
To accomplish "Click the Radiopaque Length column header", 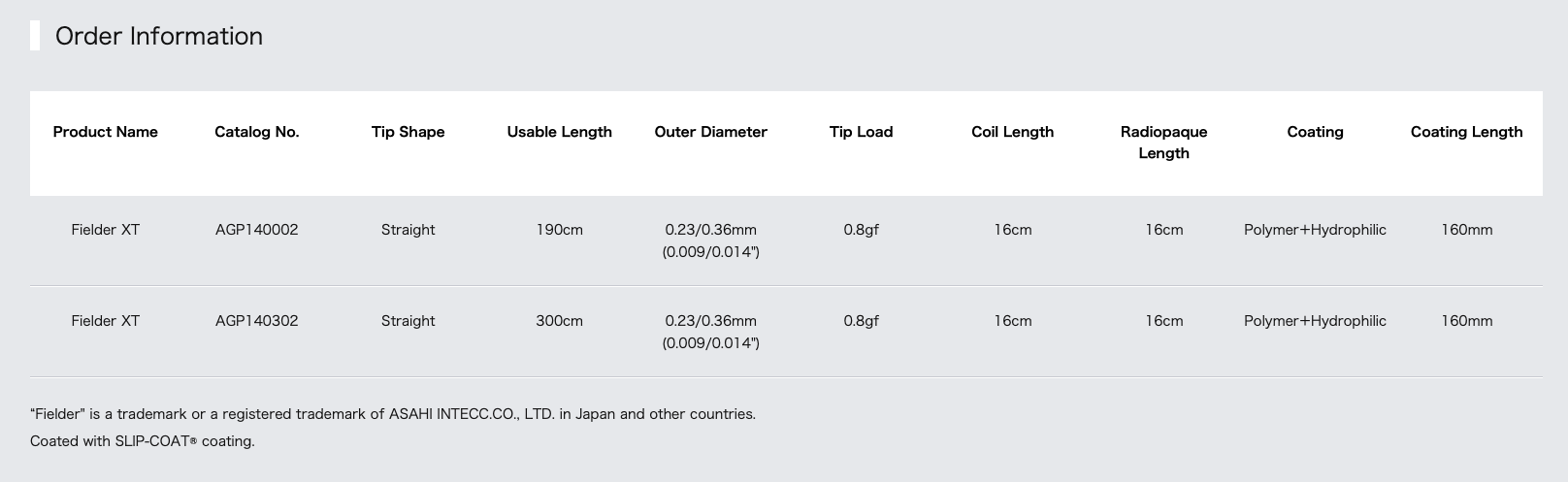I will (x=1163, y=143).
